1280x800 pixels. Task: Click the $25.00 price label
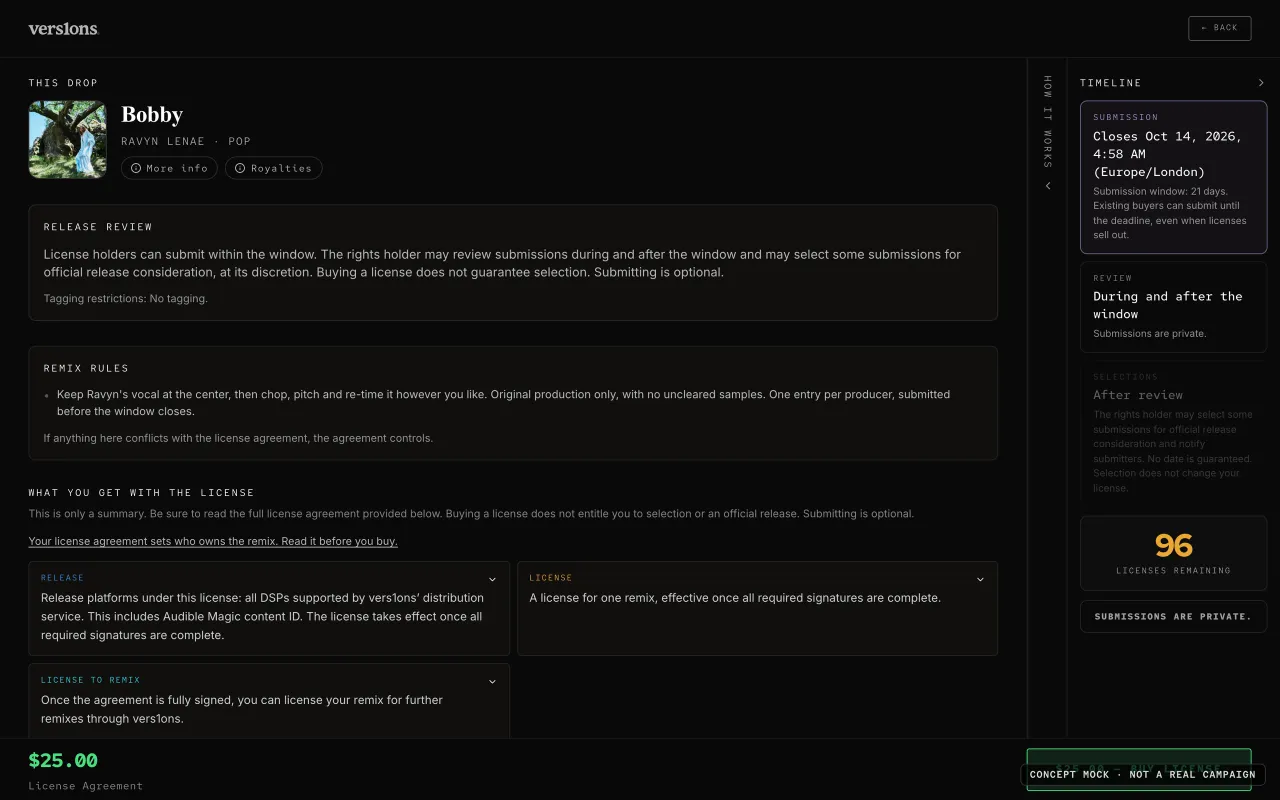coord(63,760)
